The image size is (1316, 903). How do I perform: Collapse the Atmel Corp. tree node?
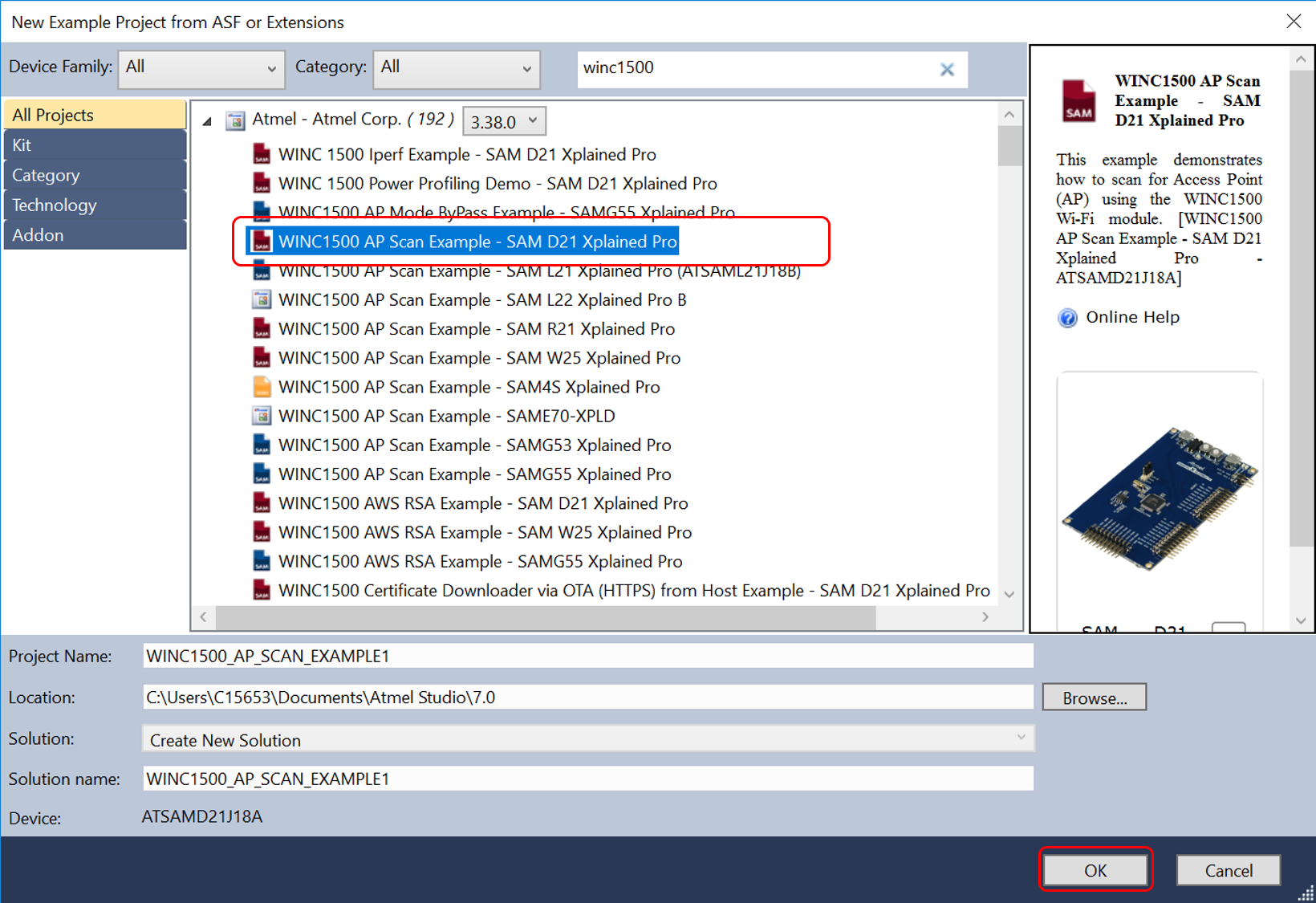pos(208,121)
